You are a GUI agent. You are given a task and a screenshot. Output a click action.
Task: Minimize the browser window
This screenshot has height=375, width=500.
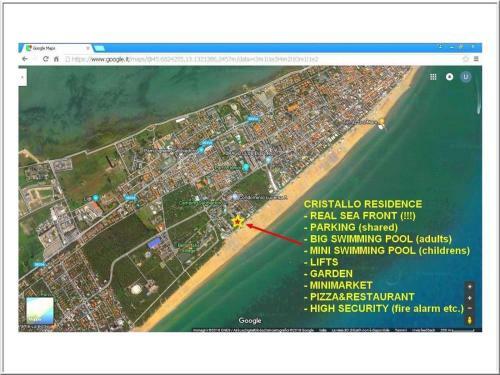tap(452, 47)
